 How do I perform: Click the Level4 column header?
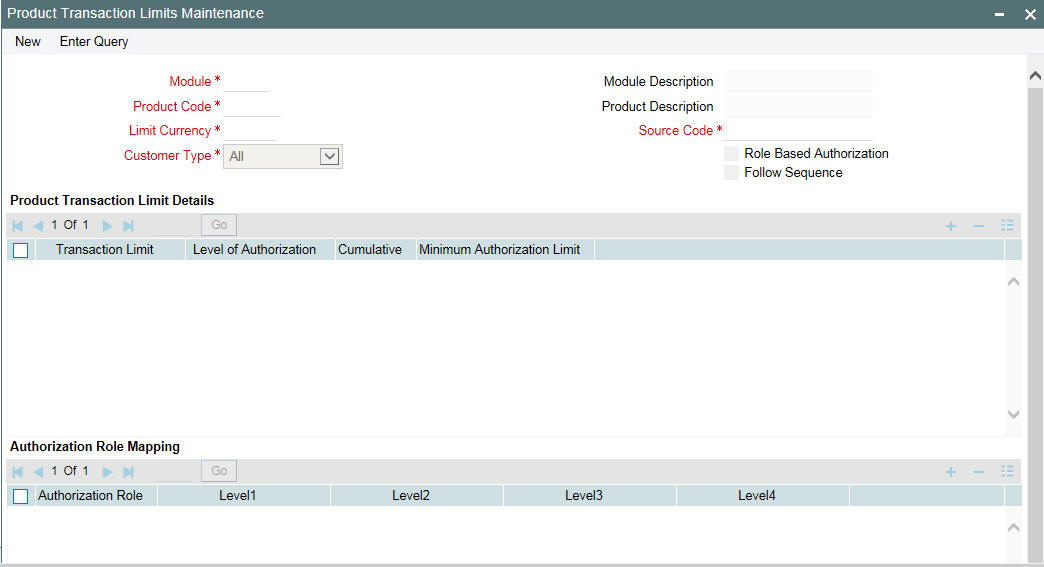[x=763, y=496]
